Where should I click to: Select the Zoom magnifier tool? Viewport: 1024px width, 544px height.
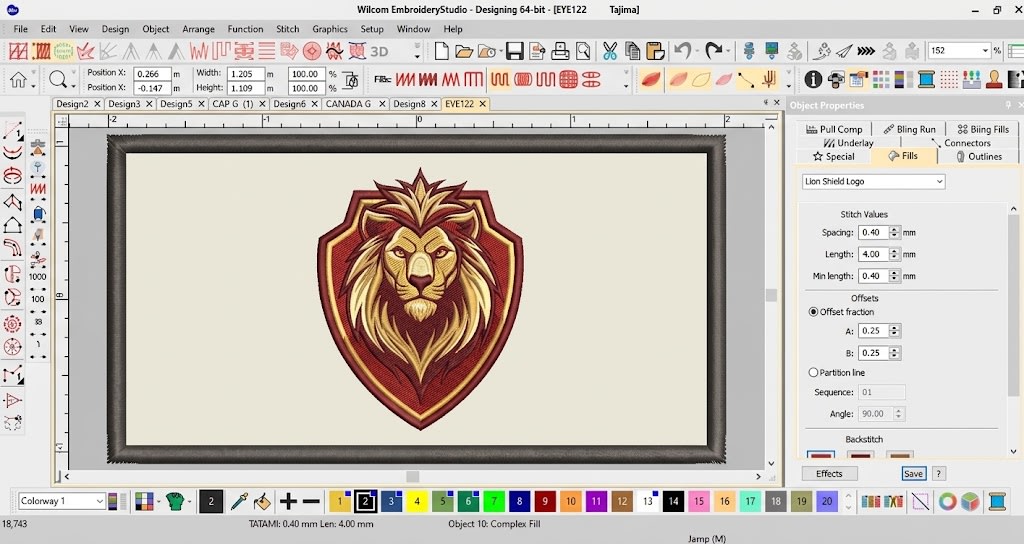(57, 80)
